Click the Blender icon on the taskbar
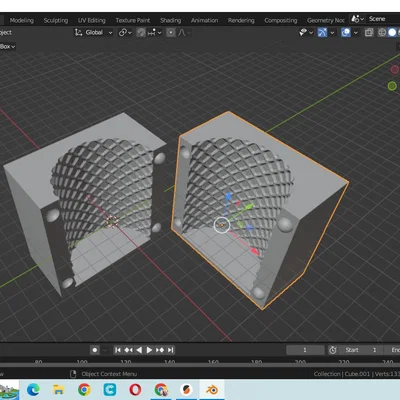 [x=212, y=389]
